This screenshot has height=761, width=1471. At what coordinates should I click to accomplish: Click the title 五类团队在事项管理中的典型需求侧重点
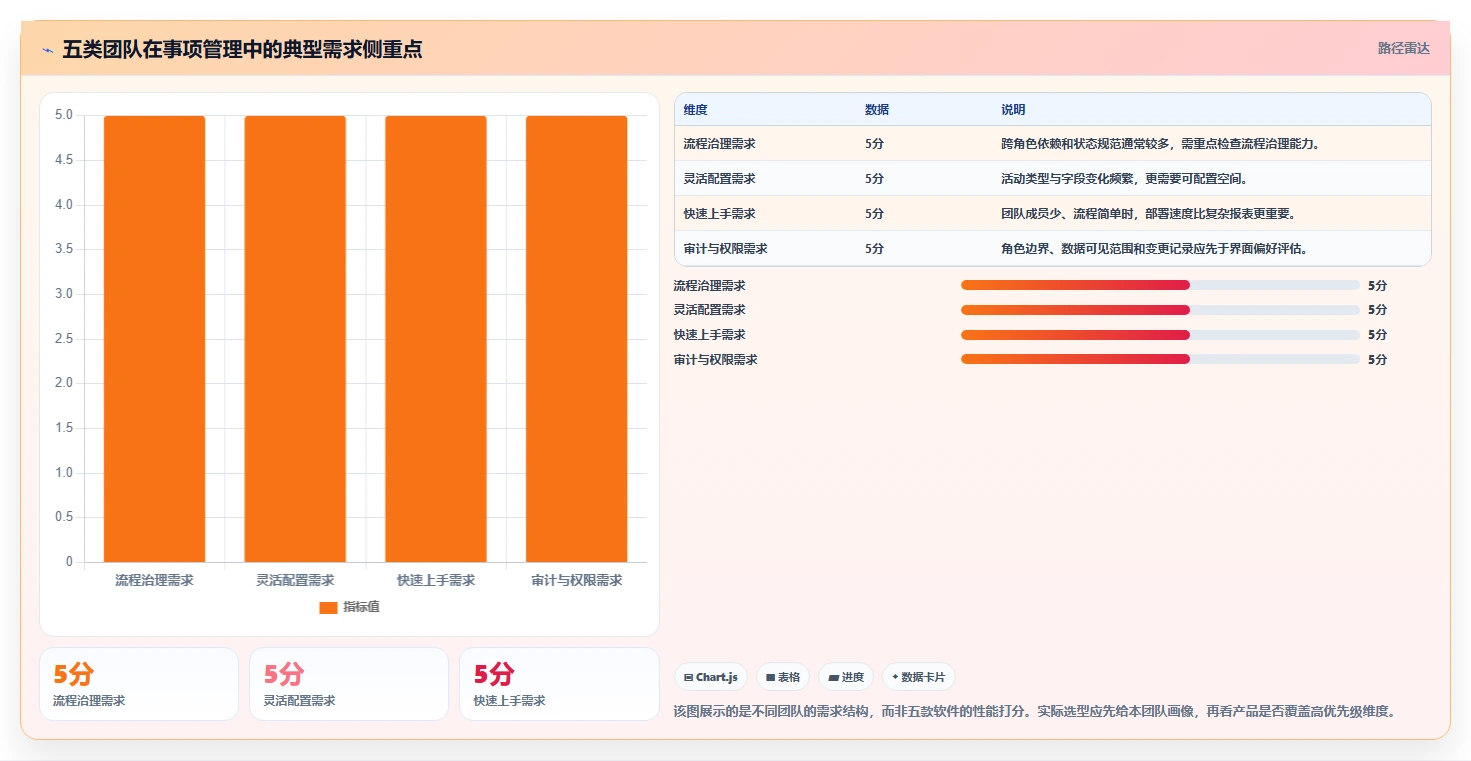(242, 49)
